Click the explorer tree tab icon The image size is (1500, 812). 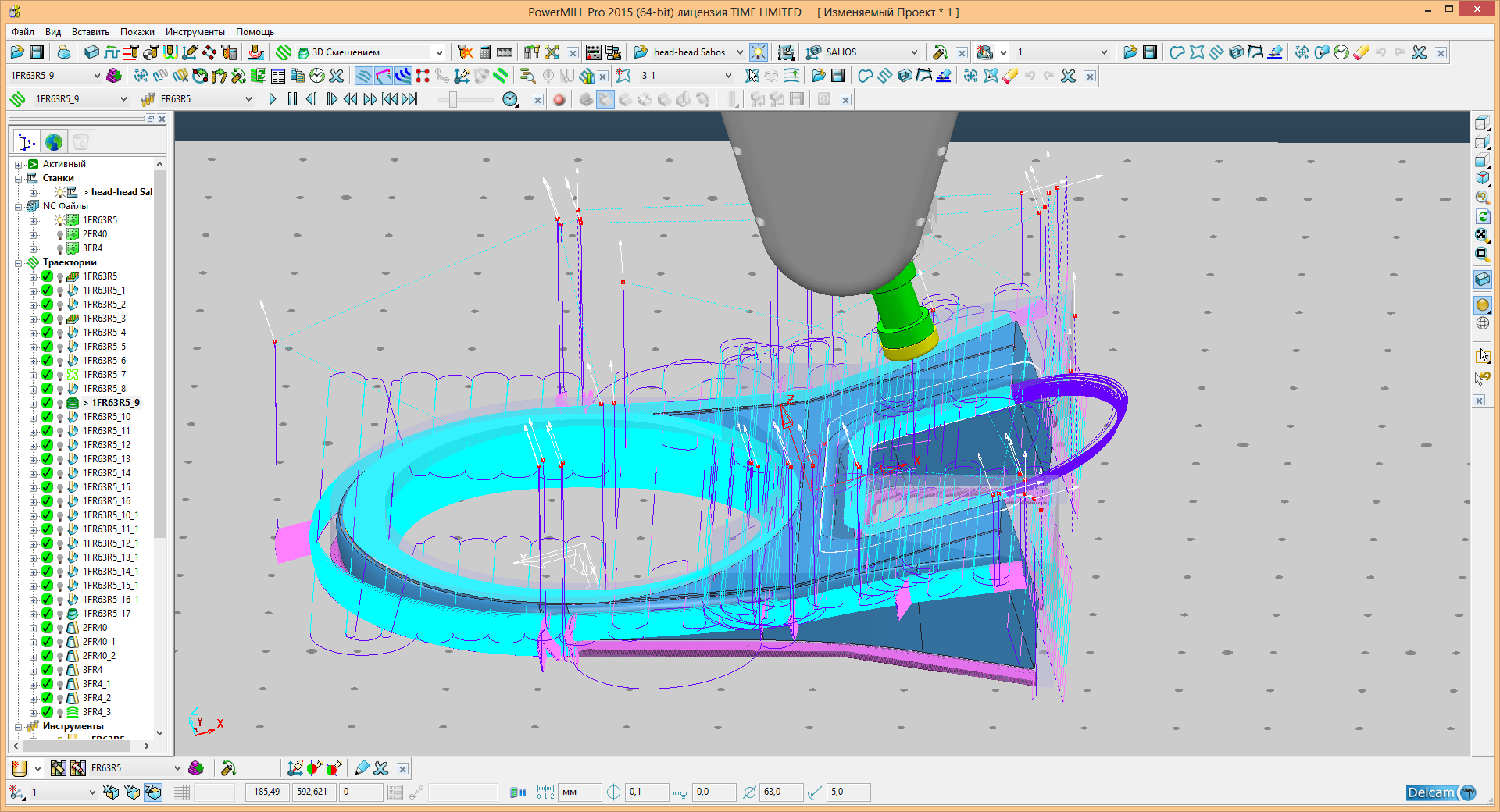[x=27, y=142]
